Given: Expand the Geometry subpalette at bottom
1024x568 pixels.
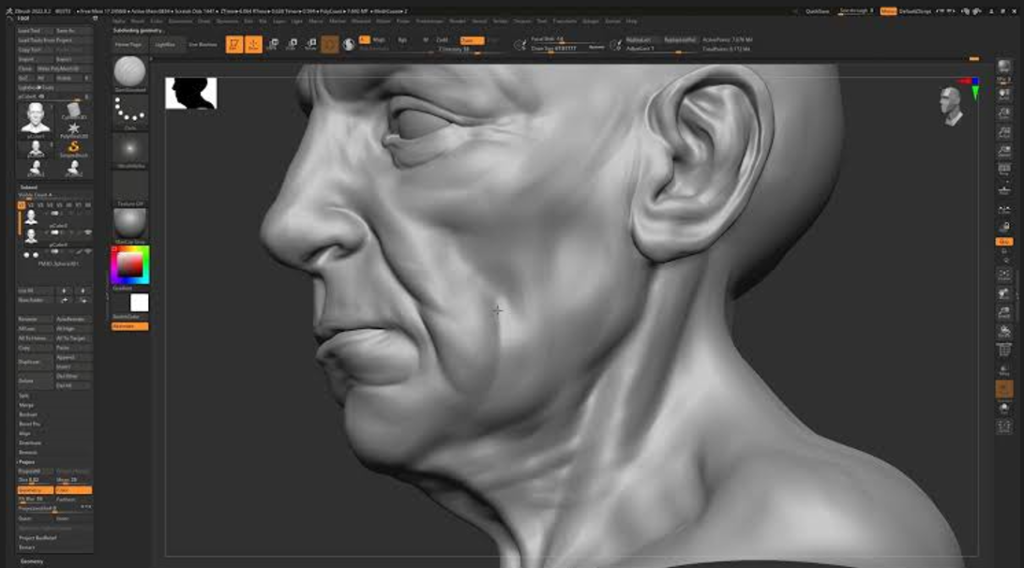Looking at the screenshot, I should [x=31, y=561].
